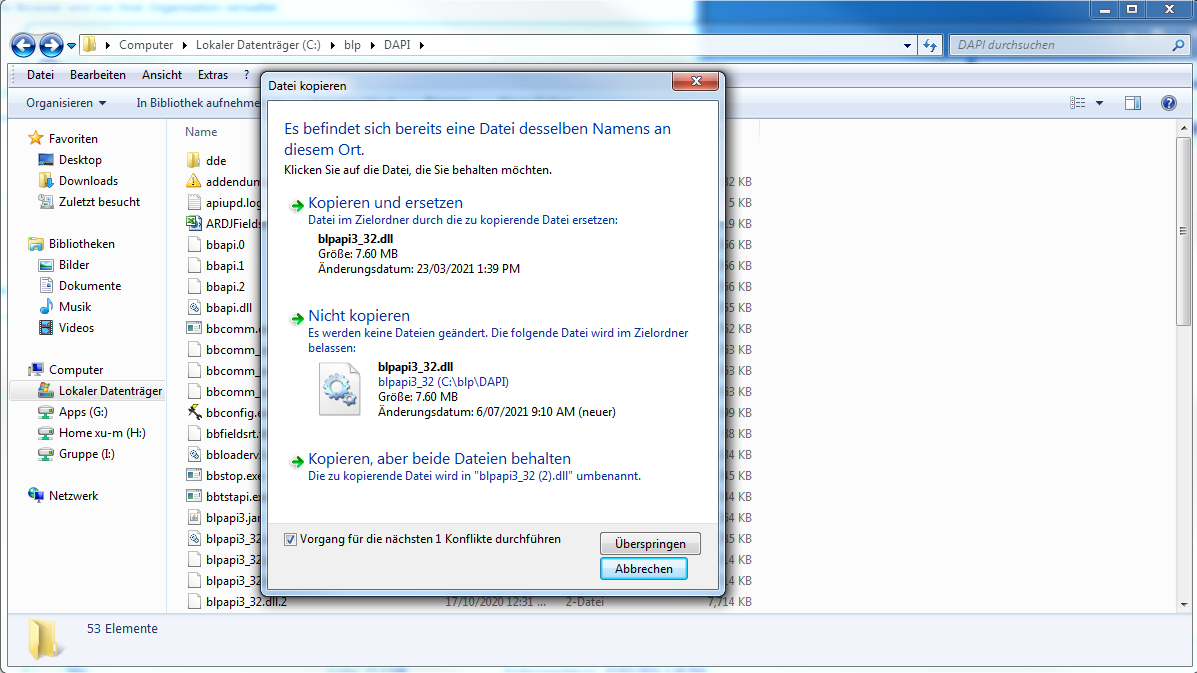The image size is (1197, 673).
Task: Click the Überspringen button
Action: point(650,544)
